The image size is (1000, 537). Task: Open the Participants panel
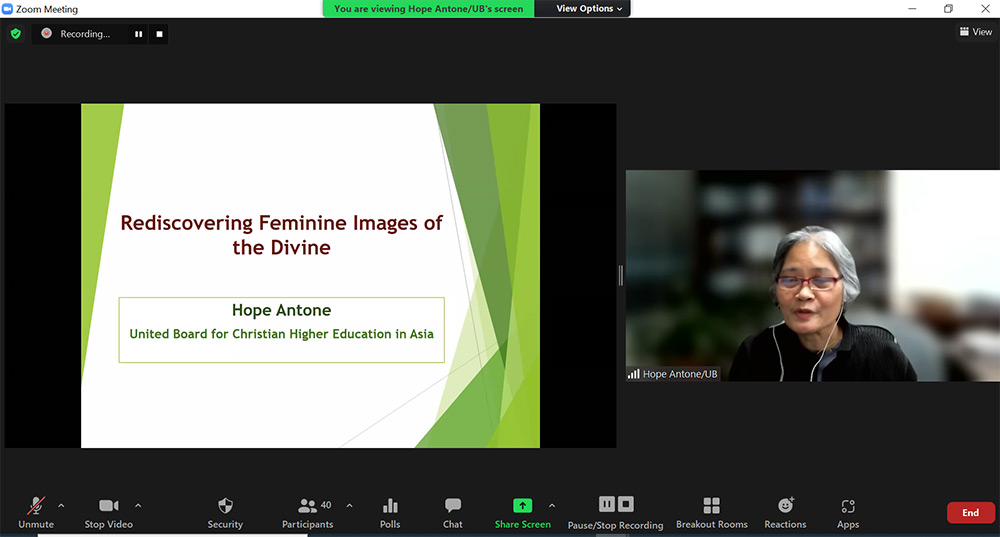coord(307,513)
